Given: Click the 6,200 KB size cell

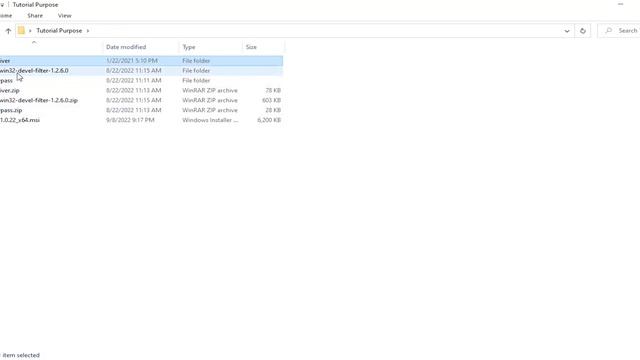Looking at the screenshot, I should [269, 120].
